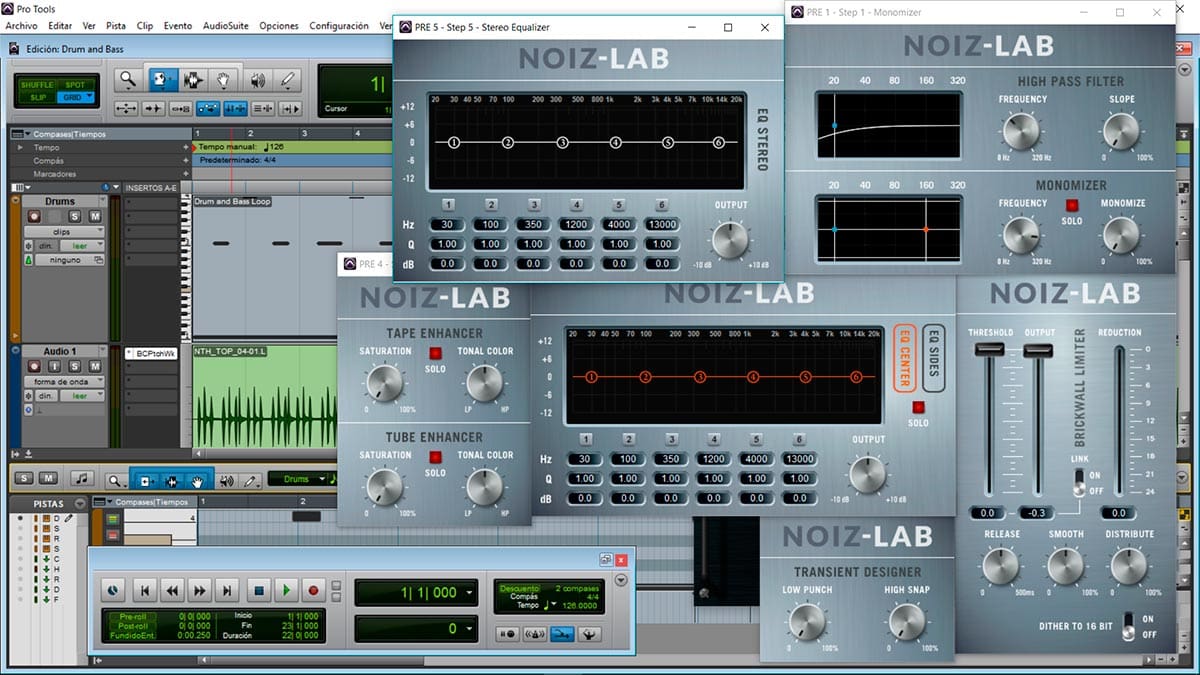
Task: Click Return to Zero in Transport window
Action: [x=145, y=590]
